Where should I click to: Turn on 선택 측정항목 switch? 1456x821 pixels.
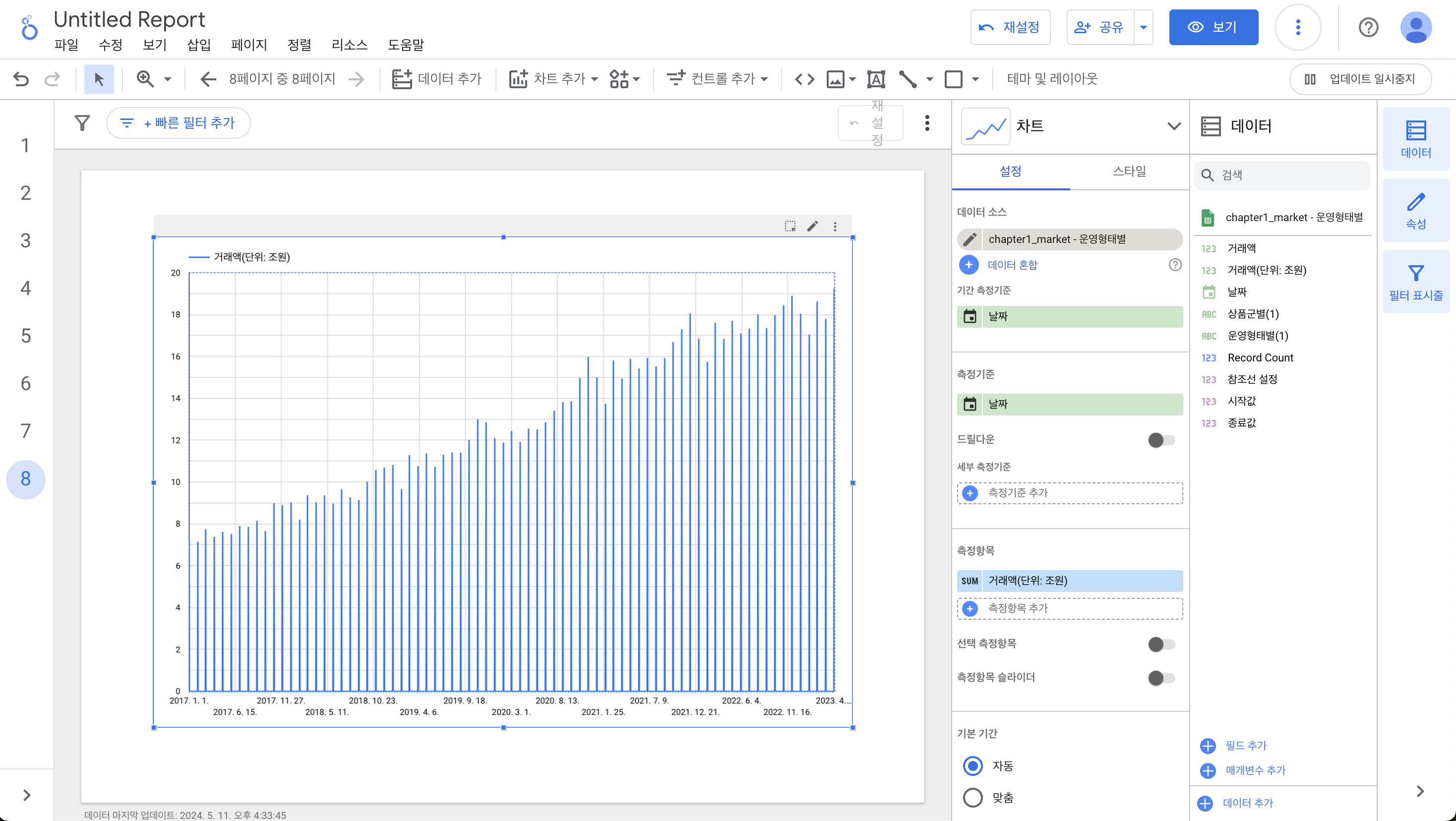click(1161, 644)
